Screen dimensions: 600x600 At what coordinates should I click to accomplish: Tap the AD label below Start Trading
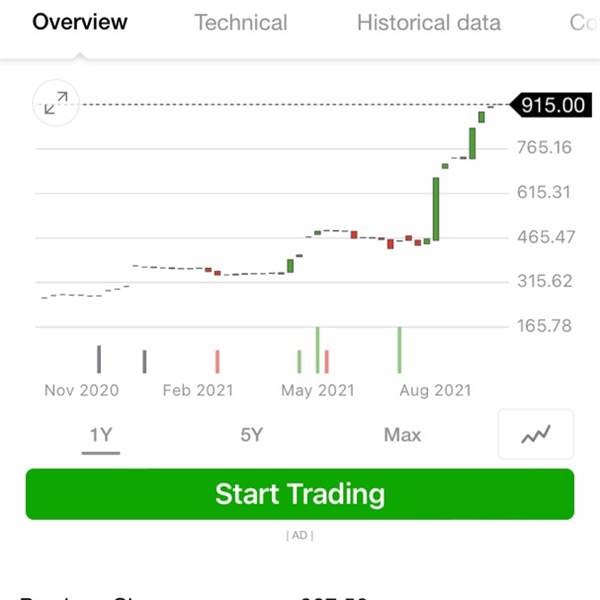pos(300,535)
